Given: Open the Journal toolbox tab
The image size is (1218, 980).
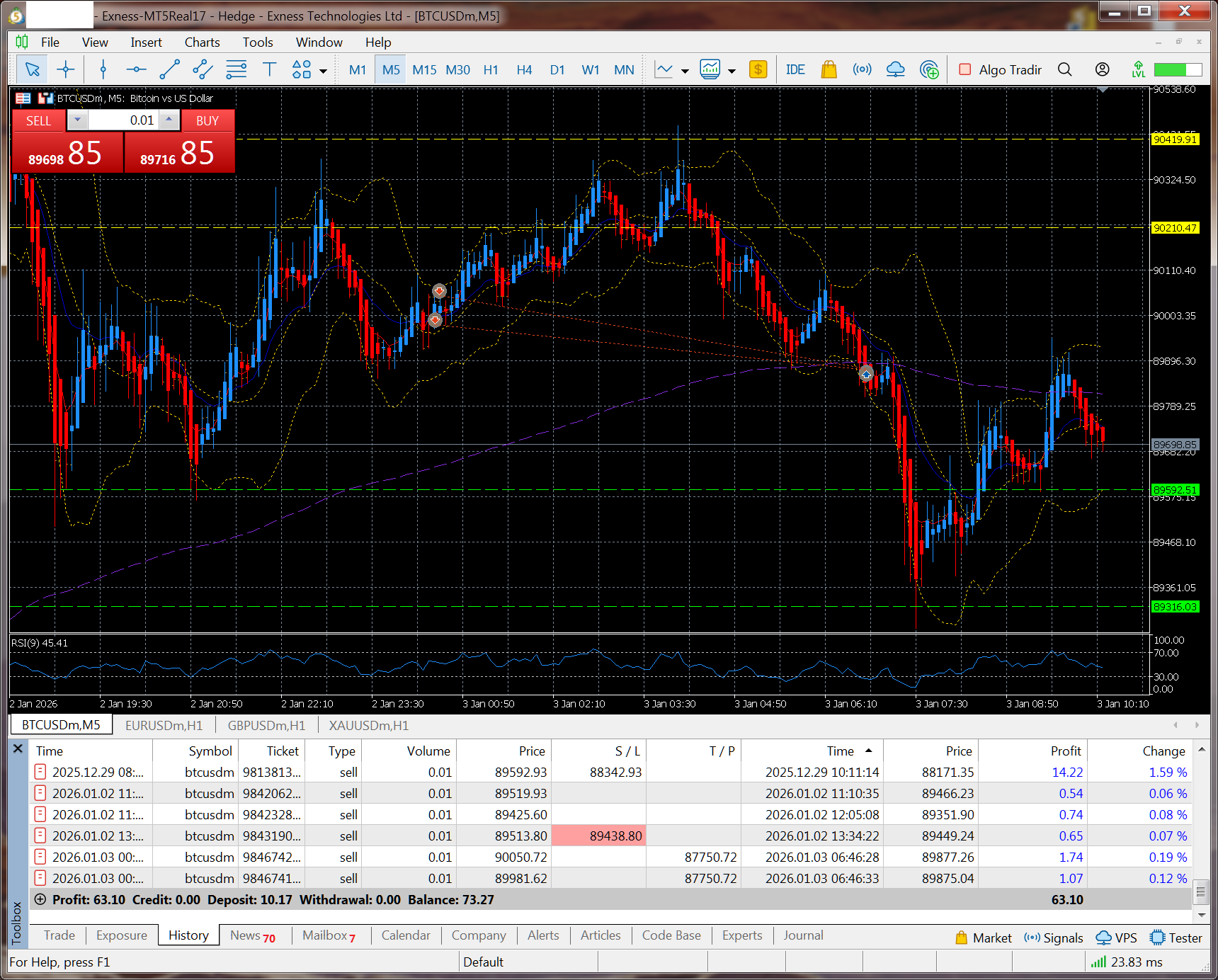Looking at the screenshot, I should tap(803, 935).
